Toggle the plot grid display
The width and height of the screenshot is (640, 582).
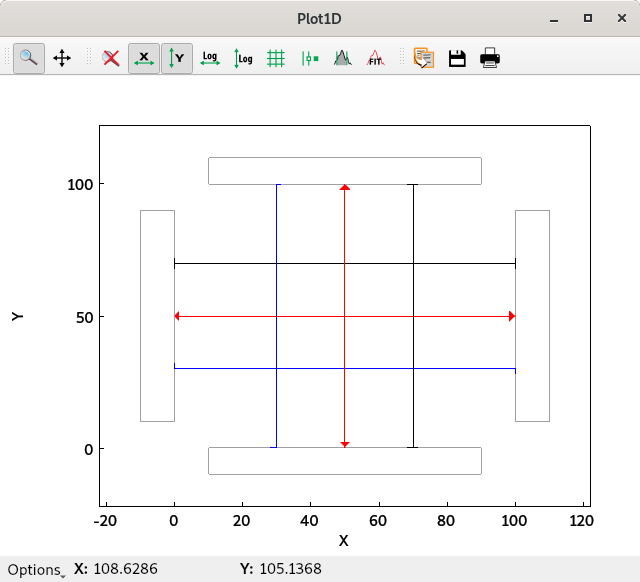pyautogui.click(x=276, y=58)
